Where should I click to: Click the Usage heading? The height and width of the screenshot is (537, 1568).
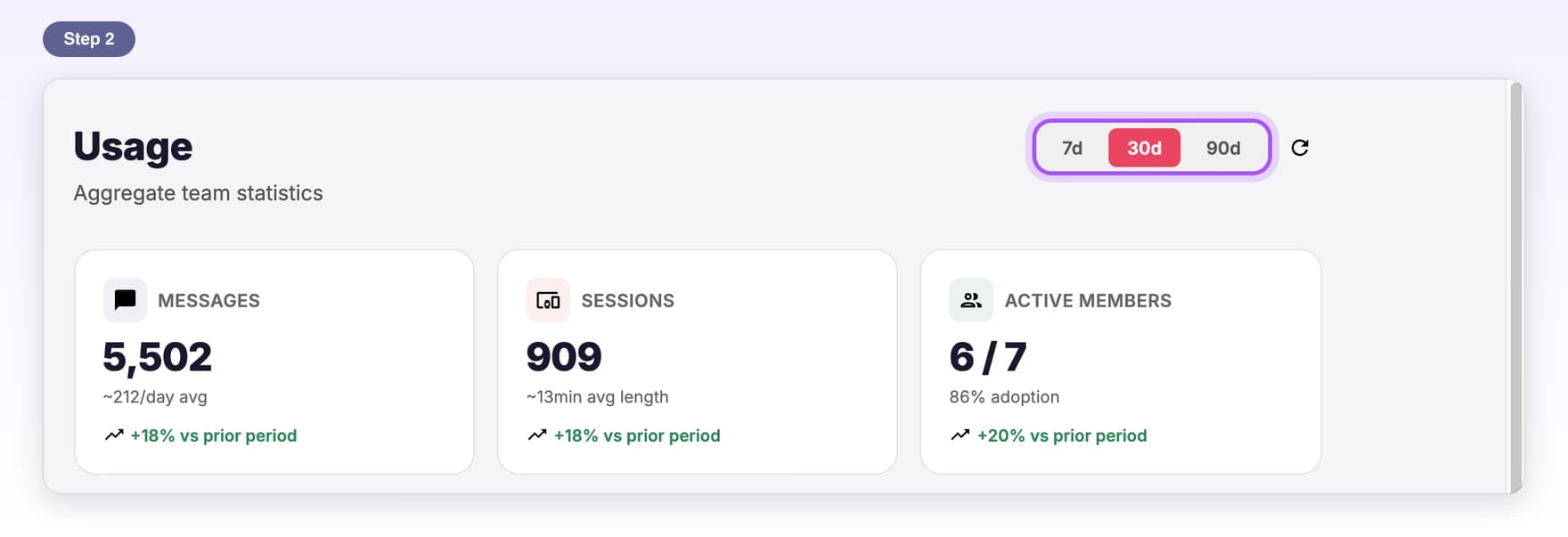(x=133, y=146)
